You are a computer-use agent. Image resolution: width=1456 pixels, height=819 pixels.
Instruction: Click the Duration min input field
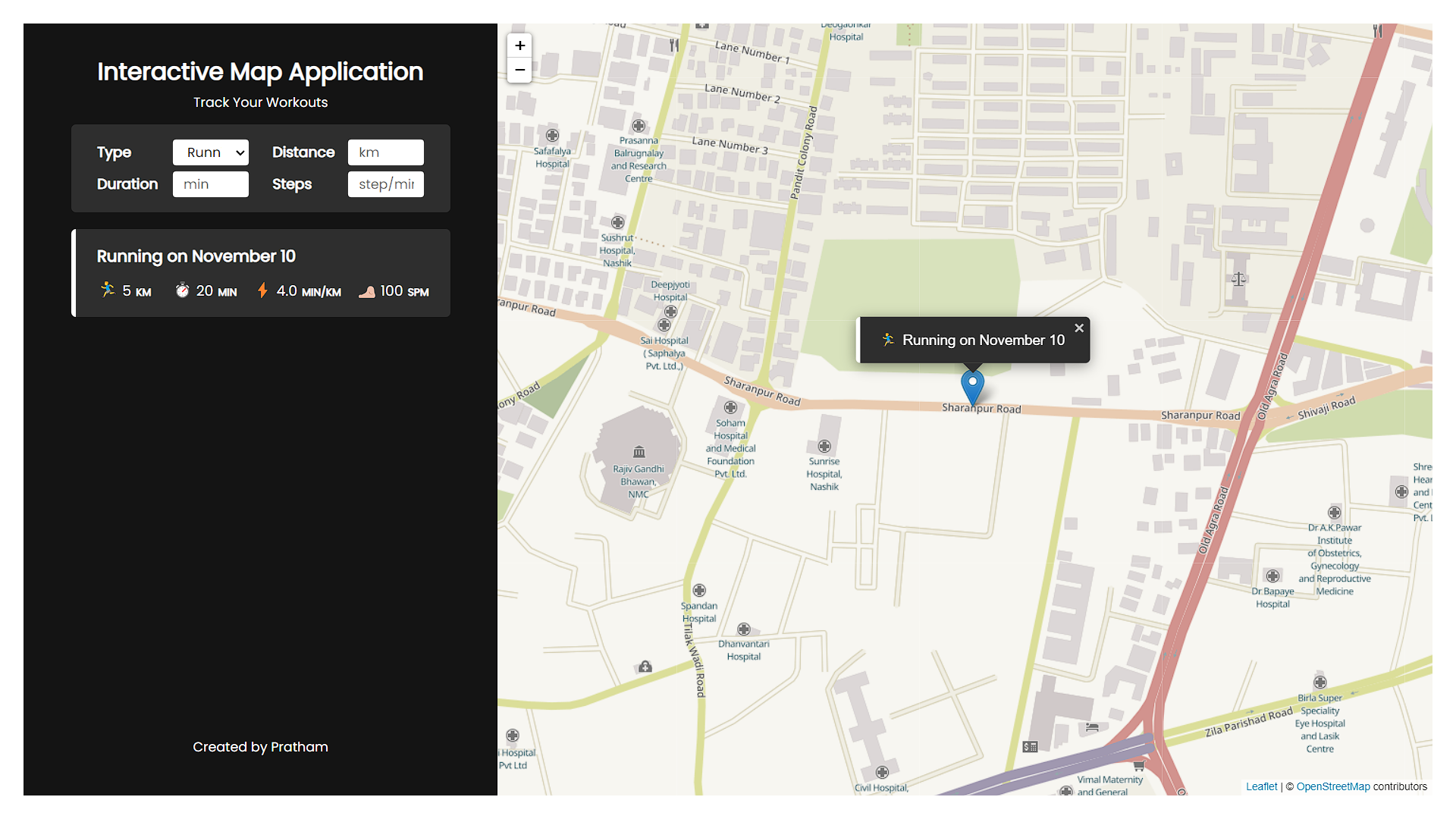(x=210, y=184)
